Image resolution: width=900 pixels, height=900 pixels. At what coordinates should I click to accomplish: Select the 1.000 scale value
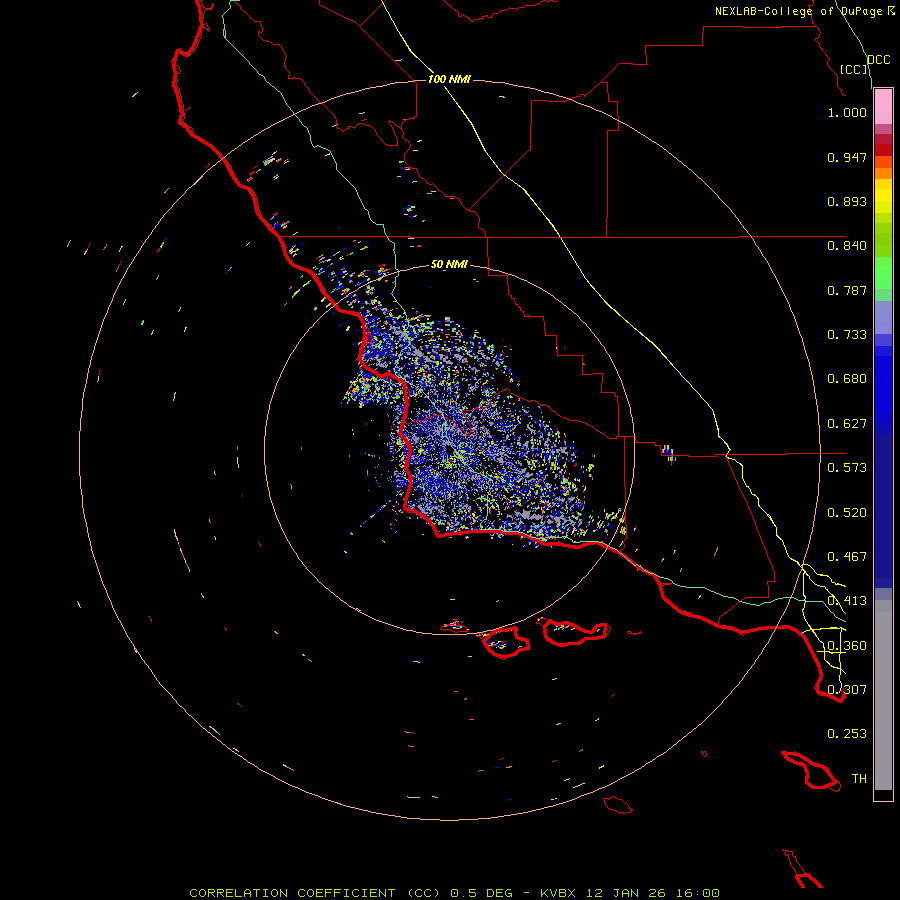point(847,112)
